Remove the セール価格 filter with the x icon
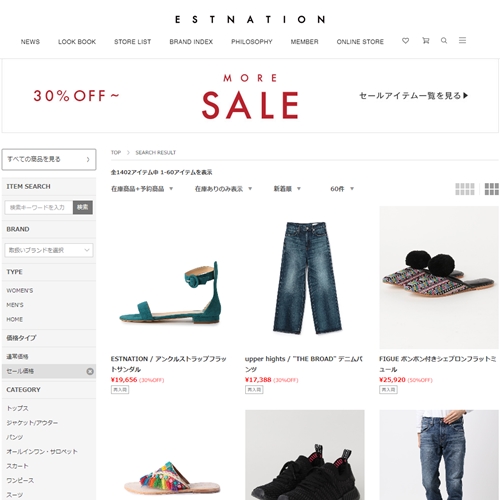The width and height of the screenshot is (500, 500). tap(90, 371)
